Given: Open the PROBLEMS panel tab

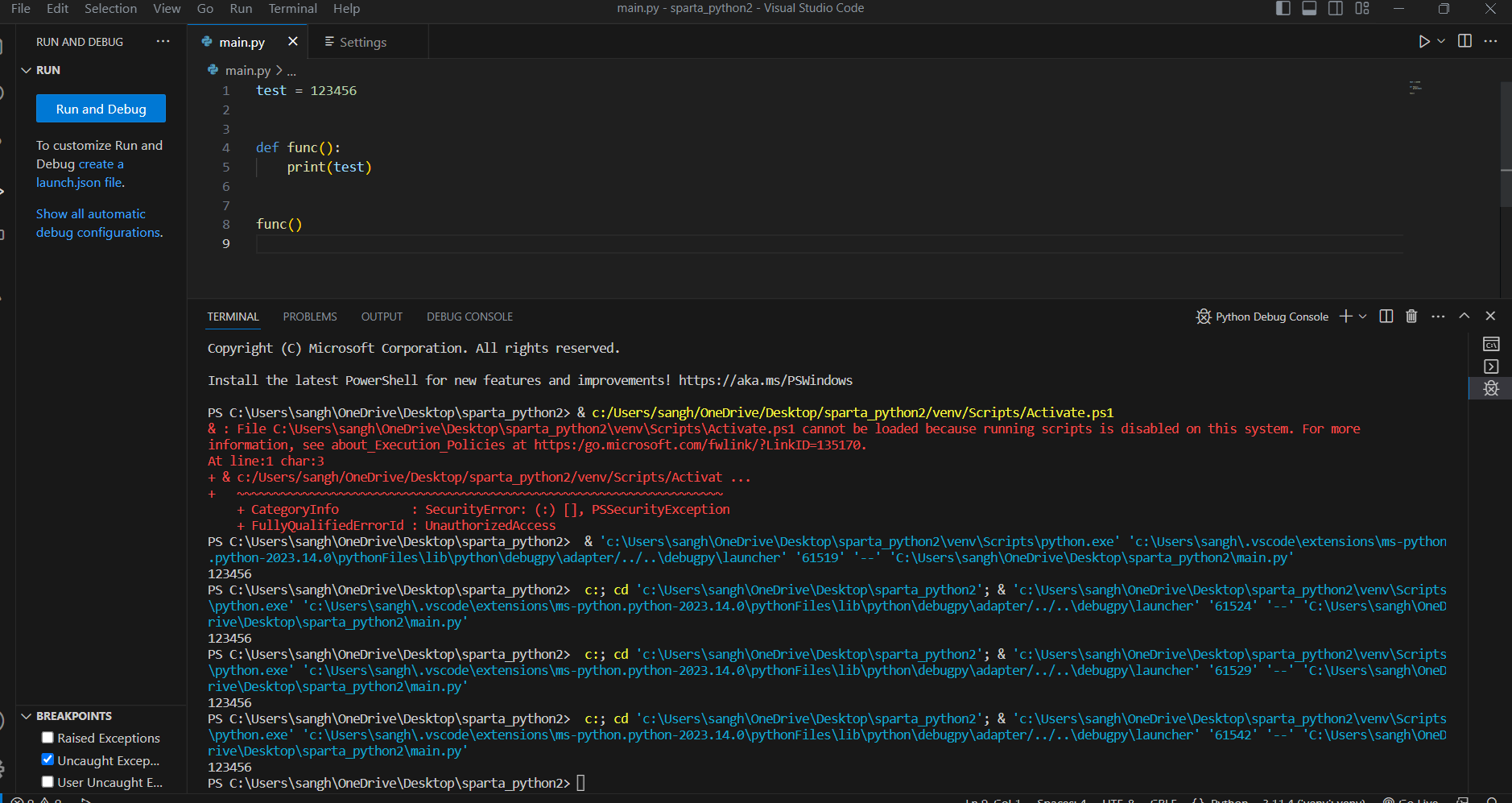Looking at the screenshot, I should (x=310, y=317).
